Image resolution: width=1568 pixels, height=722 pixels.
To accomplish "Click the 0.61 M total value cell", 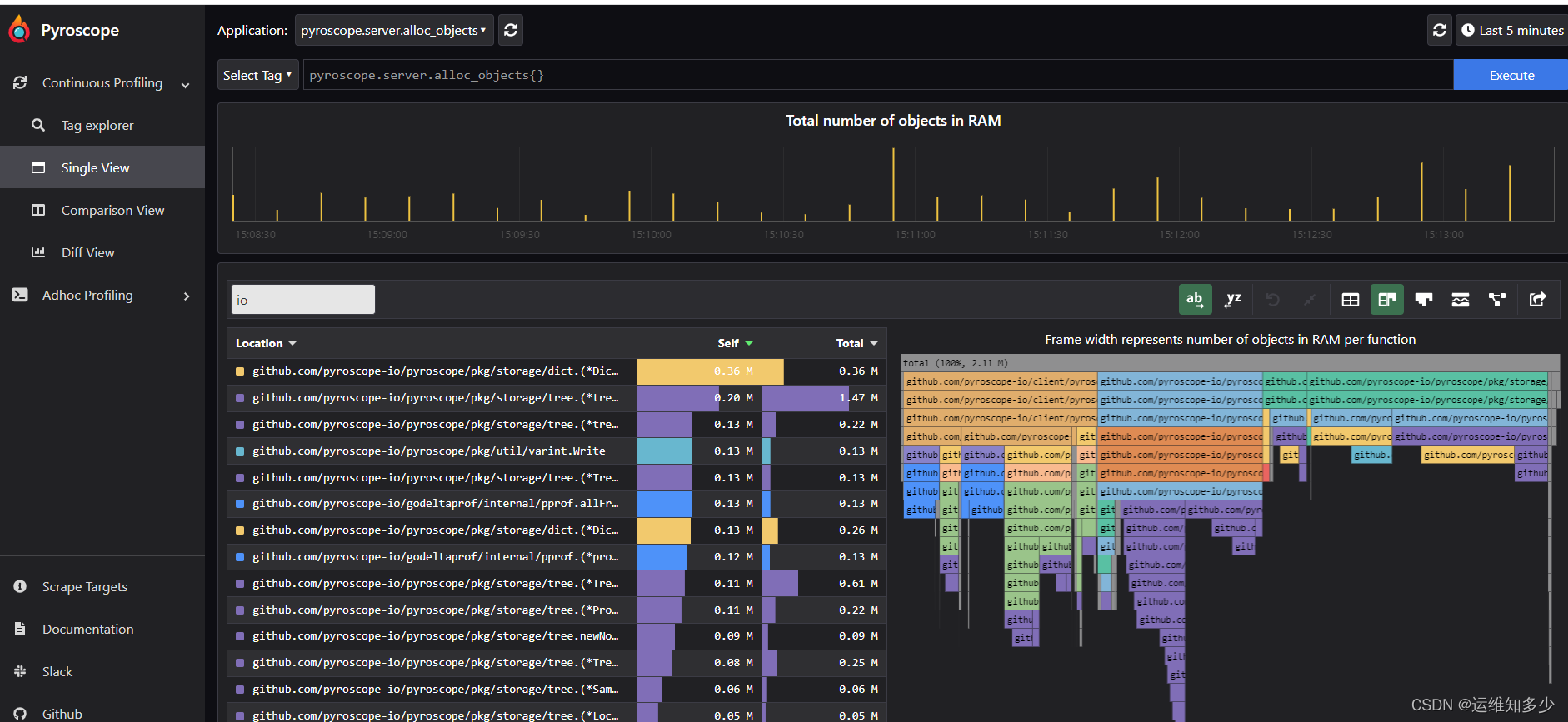I will tap(824, 583).
